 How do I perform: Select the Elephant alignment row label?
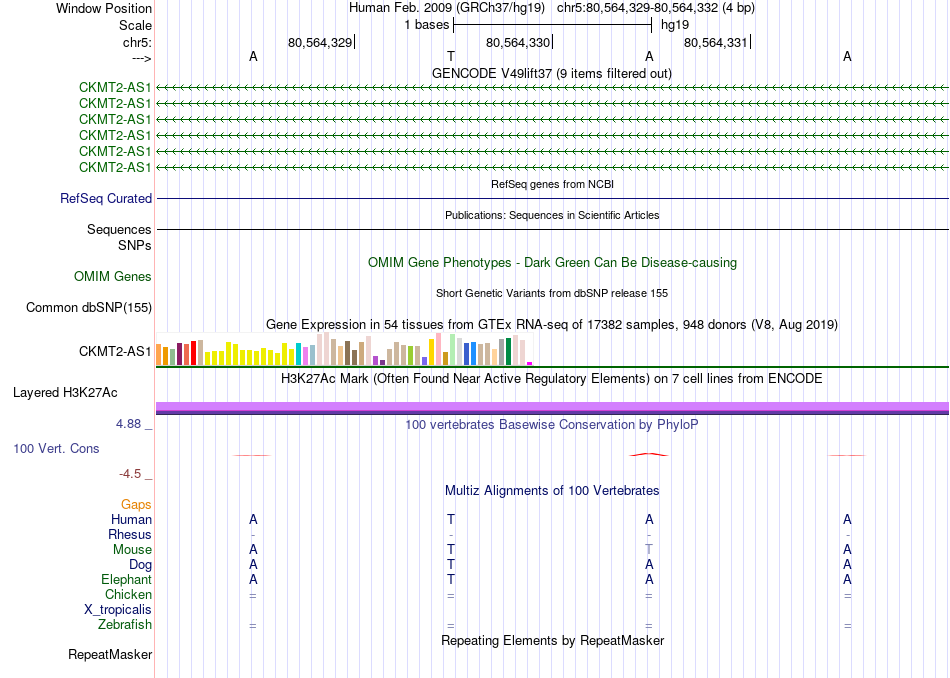coord(126,580)
